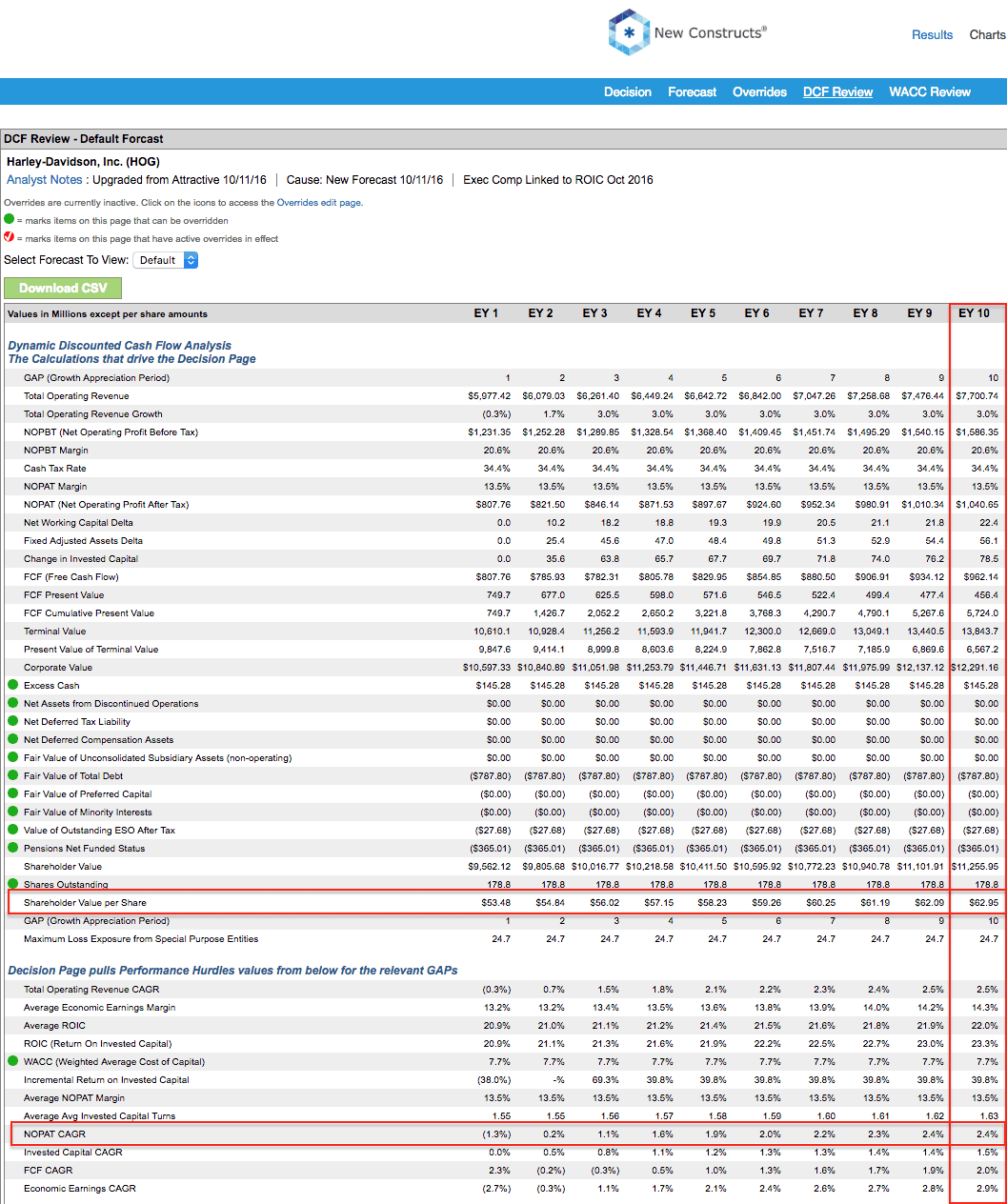
Task: Click the Shareholder Value per Share label
Action: click(x=85, y=903)
